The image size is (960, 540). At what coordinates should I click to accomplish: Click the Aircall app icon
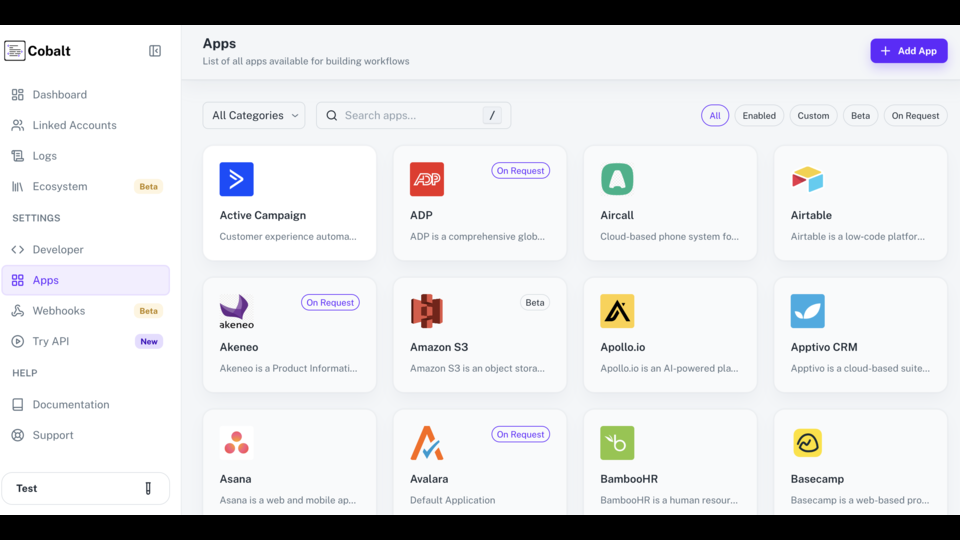617,179
